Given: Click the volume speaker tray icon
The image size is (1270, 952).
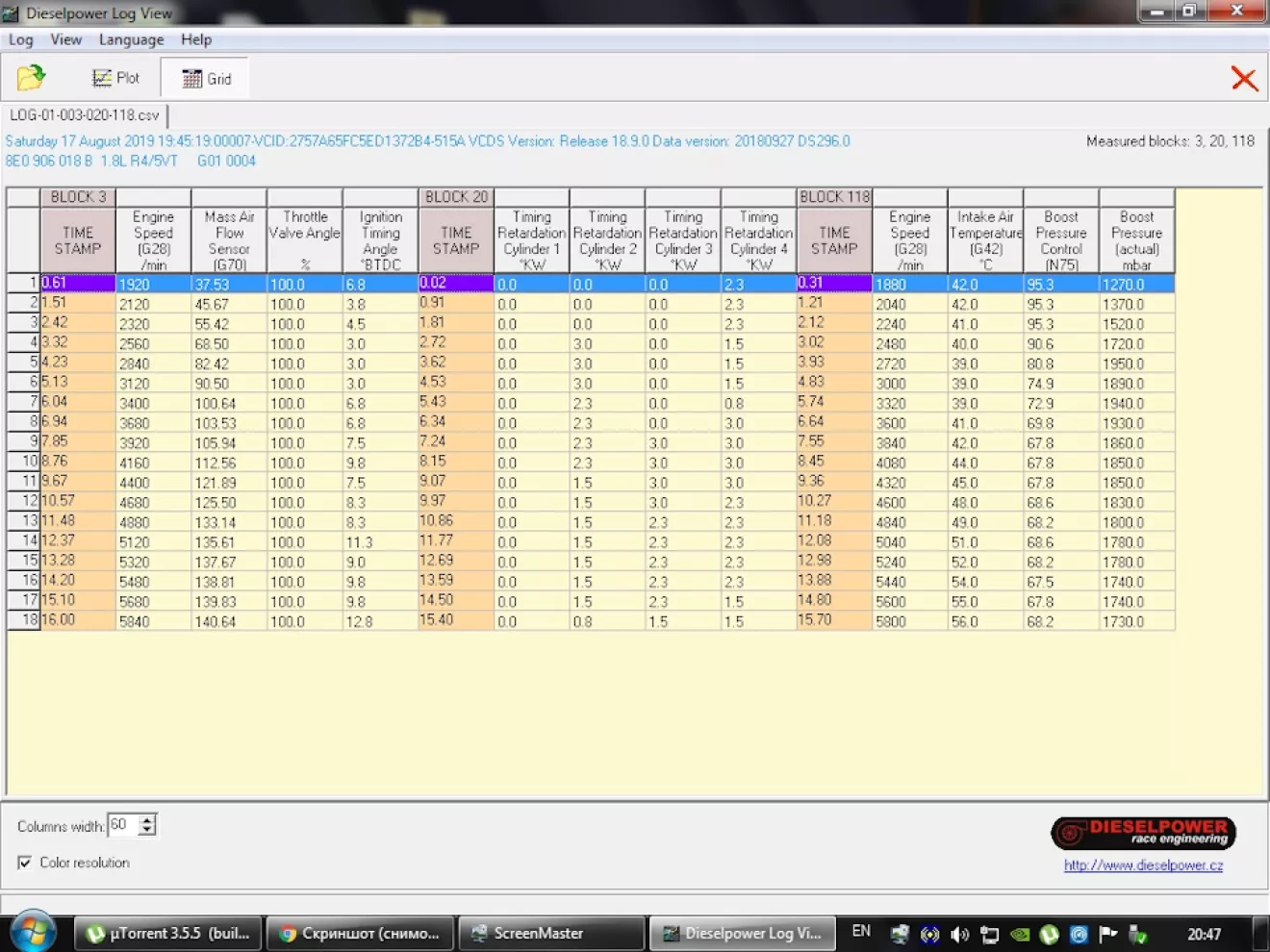Looking at the screenshot, I should 959,934.
